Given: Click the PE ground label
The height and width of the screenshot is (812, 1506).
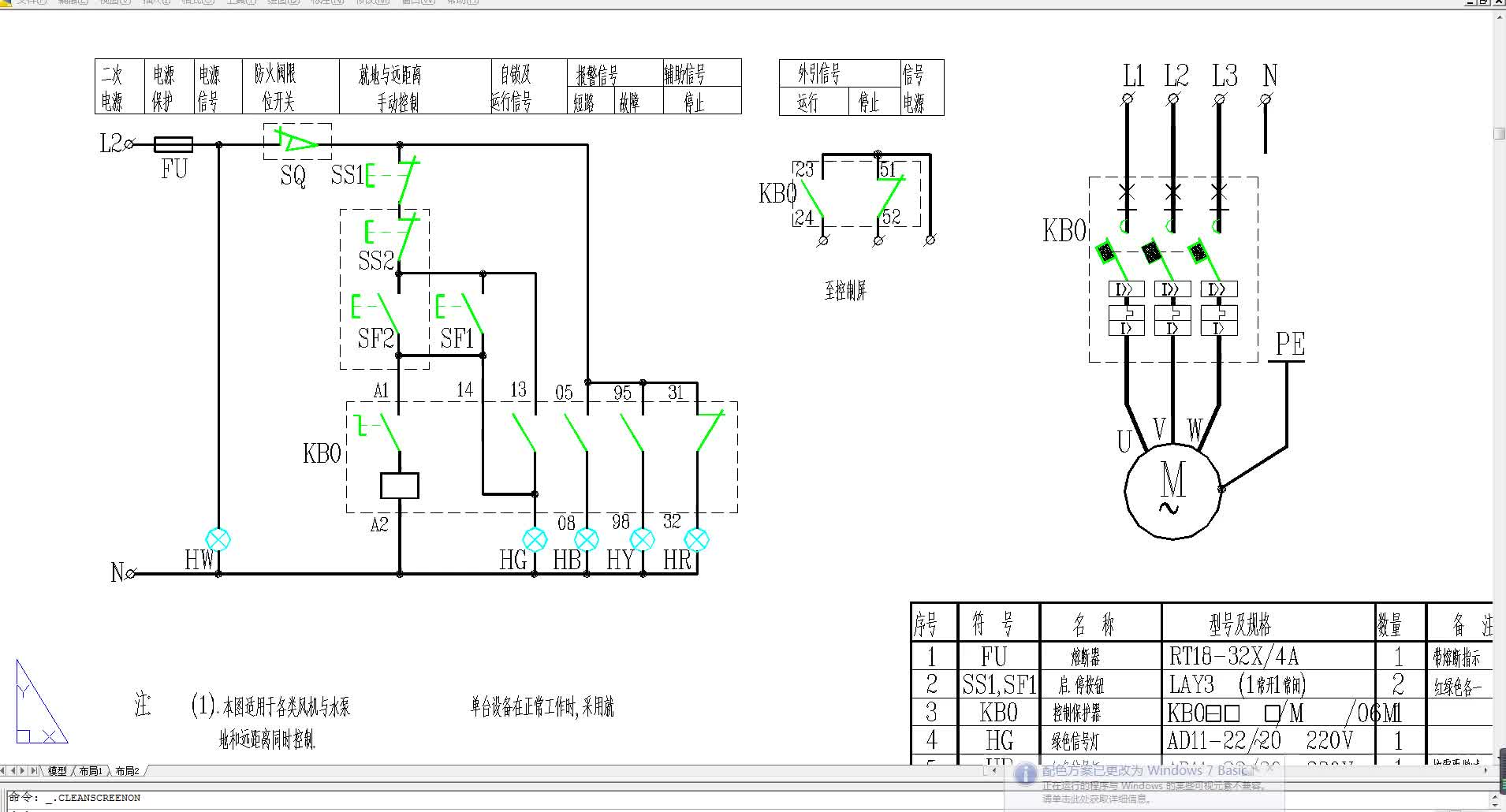Looking at the screenshot, I should point(1290,344).
